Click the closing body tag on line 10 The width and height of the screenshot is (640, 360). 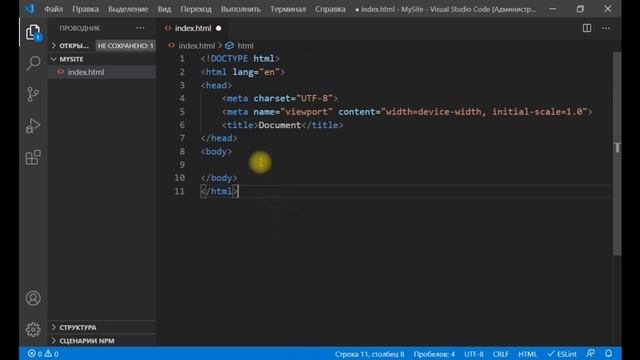click(x=219, y=178)
